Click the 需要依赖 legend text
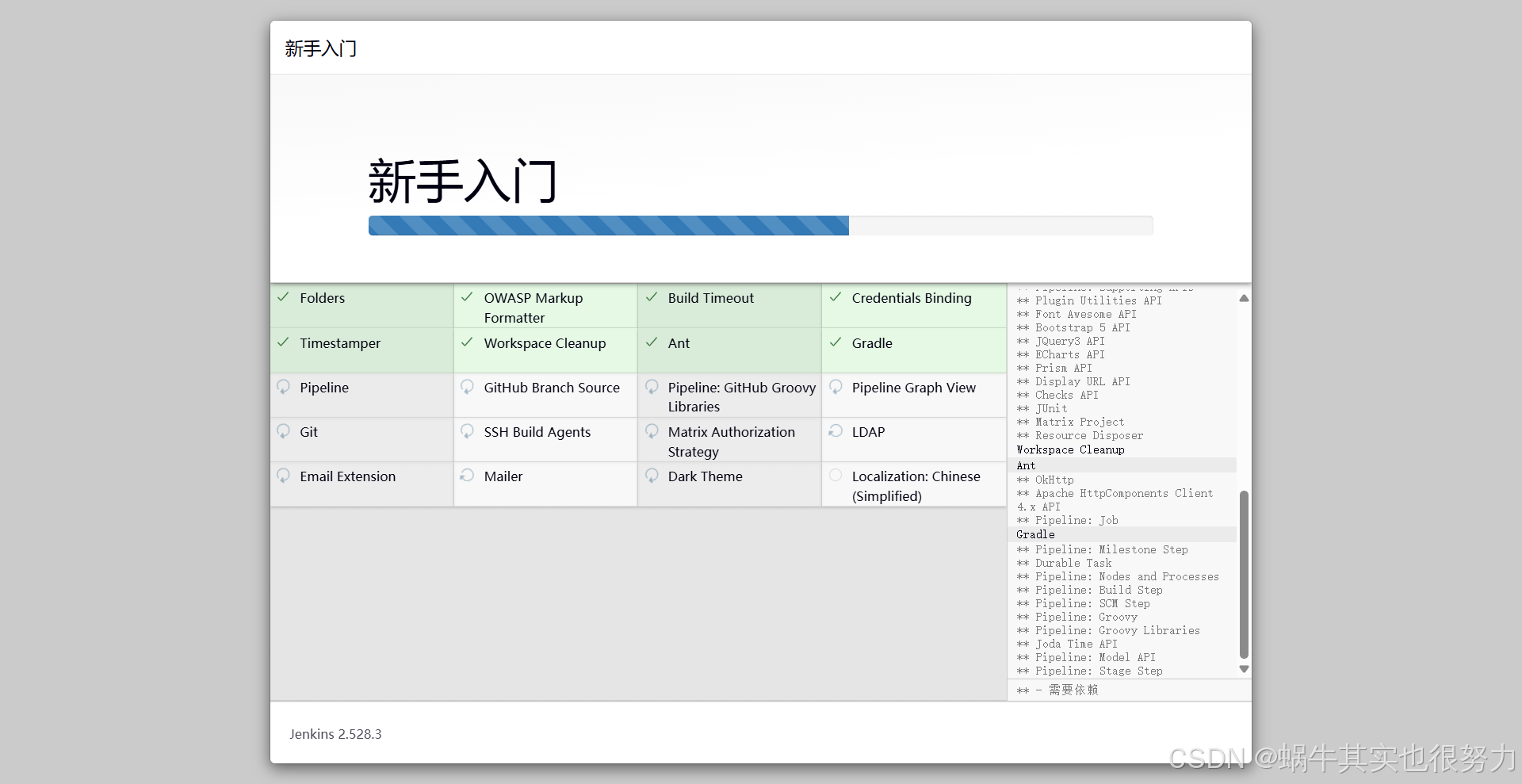 coord(1073,690)
